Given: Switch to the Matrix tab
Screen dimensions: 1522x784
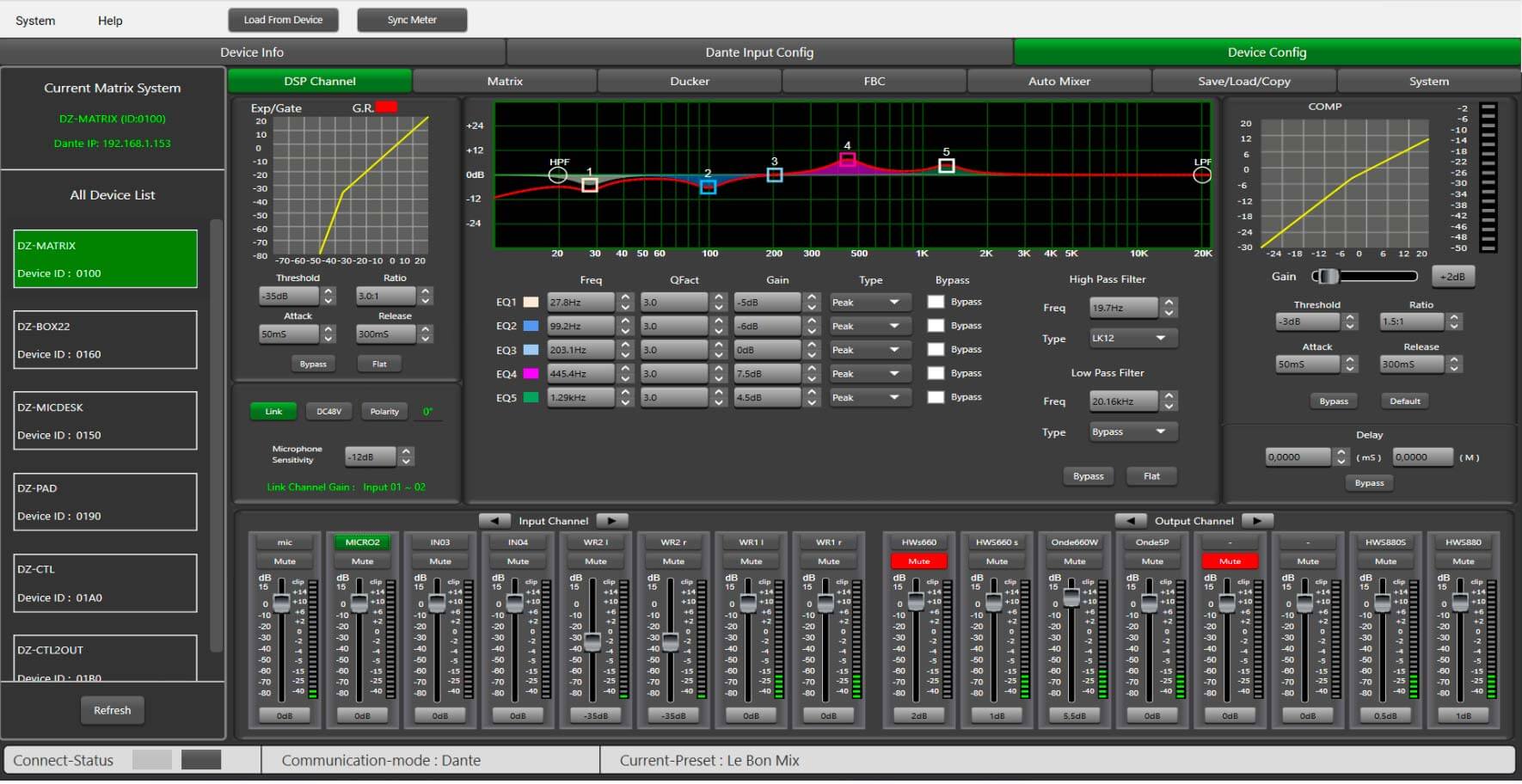Looking at the screenshot, I should 505,82.
